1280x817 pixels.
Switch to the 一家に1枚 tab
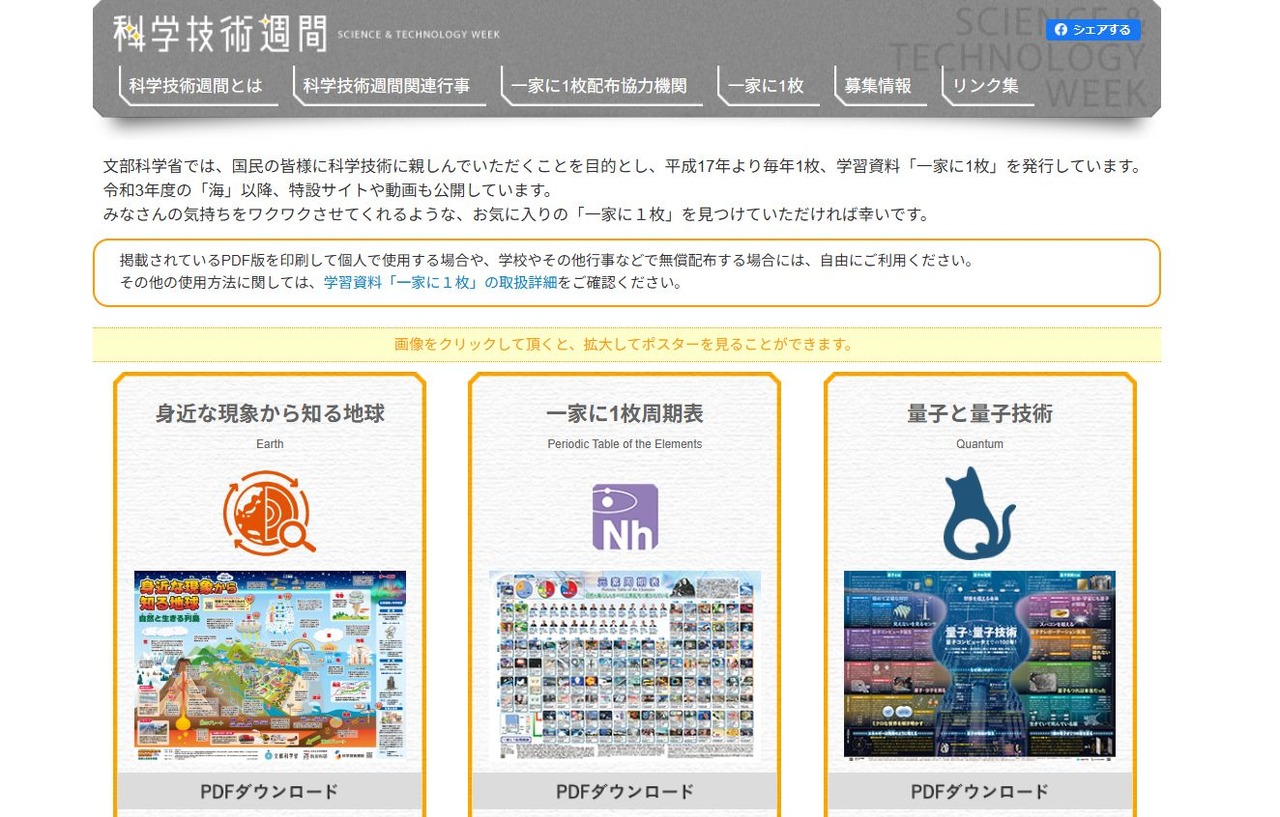click(x=766, y=86)
